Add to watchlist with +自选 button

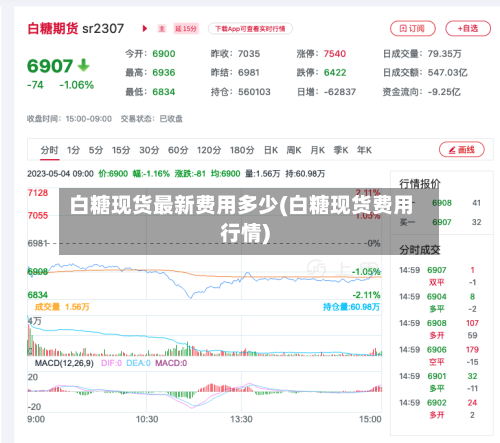pyautogui.click(x=468, y=29)
